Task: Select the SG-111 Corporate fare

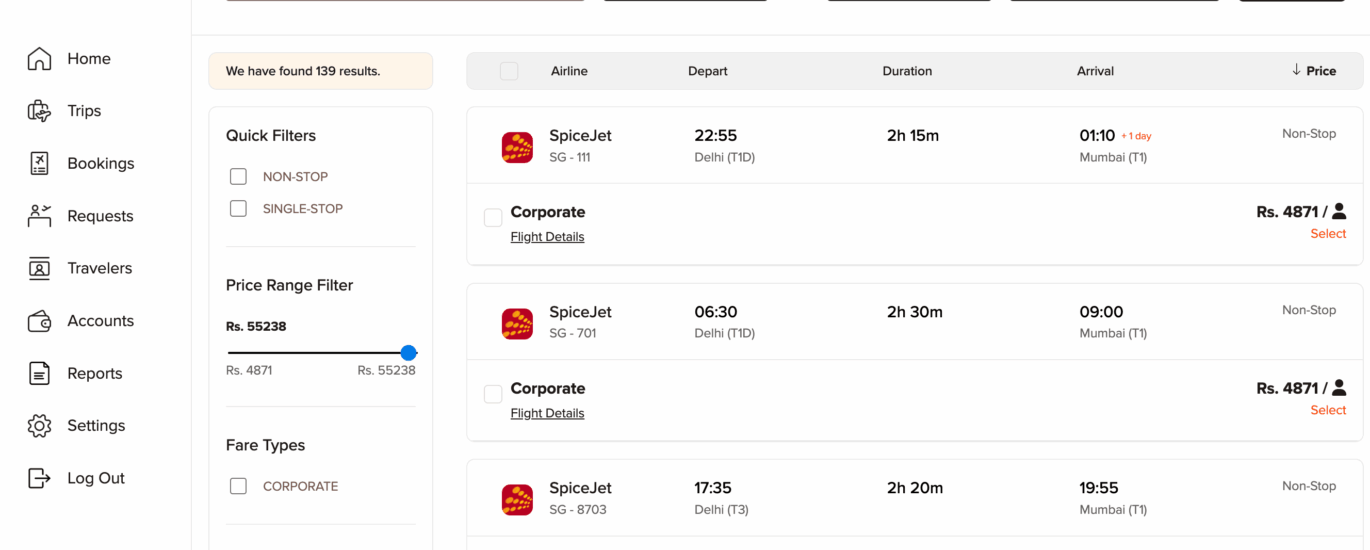Action: [x=1328, y=234]
